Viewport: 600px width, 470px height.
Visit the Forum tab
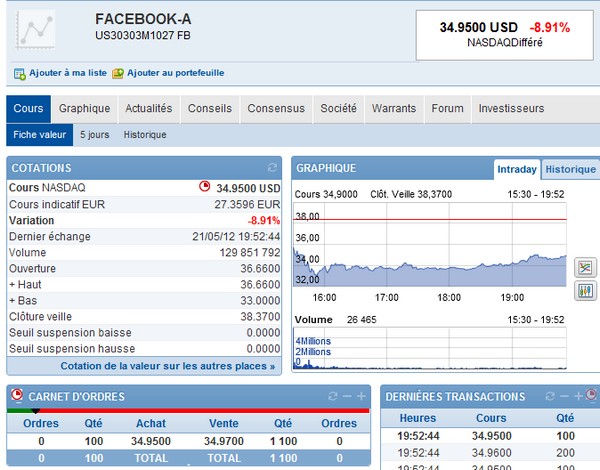pyautogui.click(x=448, y=109)
